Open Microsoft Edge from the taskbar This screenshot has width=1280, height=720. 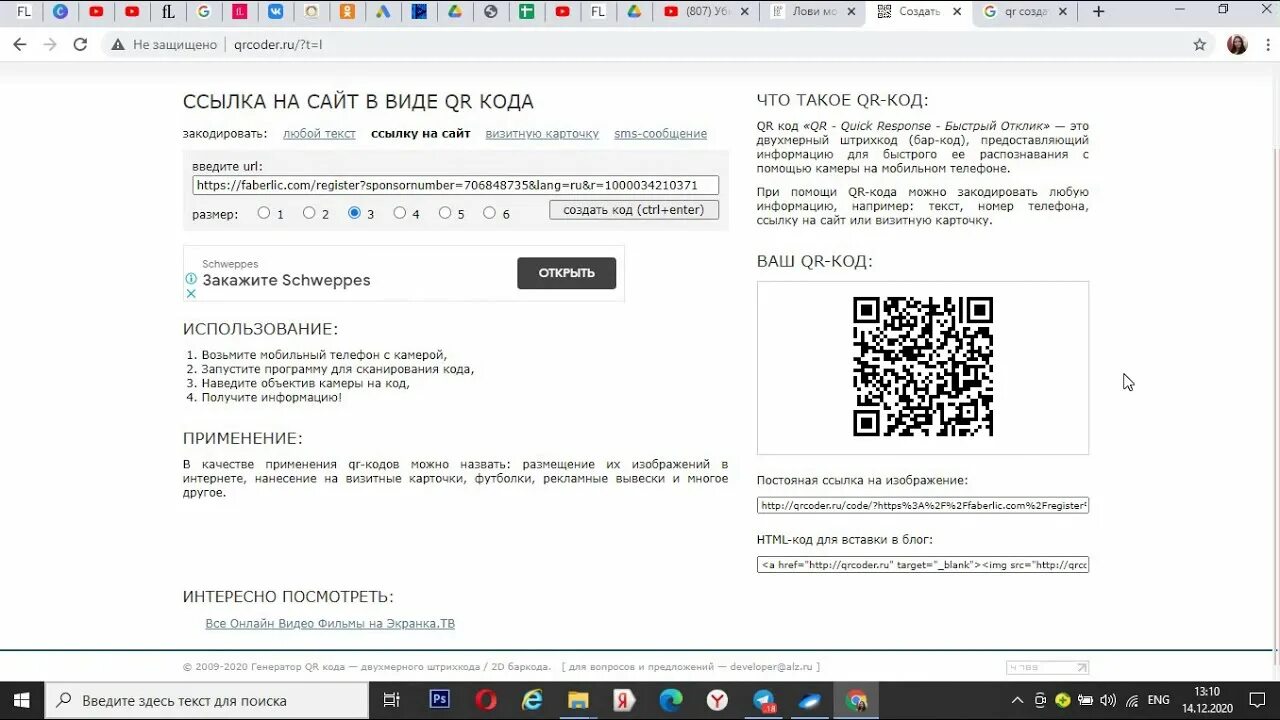point(671,700)
